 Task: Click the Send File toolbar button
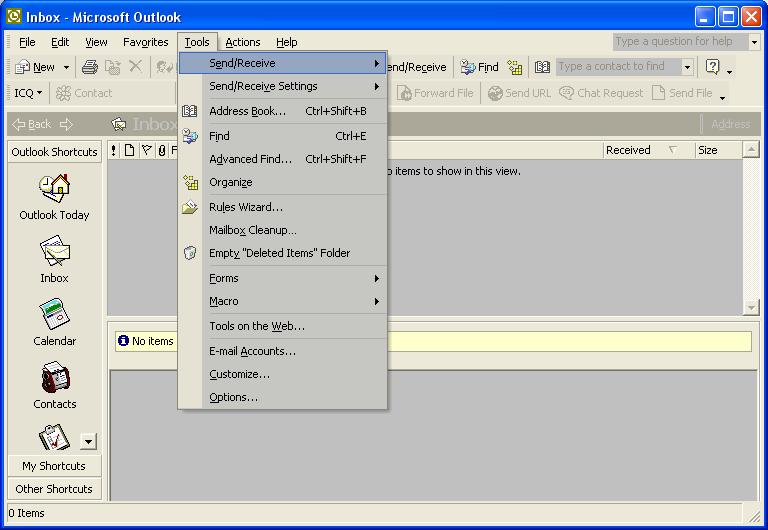(x=682, y=93)
